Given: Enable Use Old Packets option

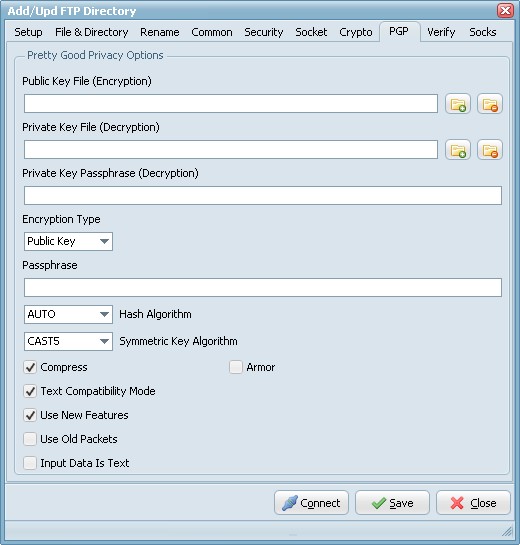Looking at the screenshot, I should point(30,439).
